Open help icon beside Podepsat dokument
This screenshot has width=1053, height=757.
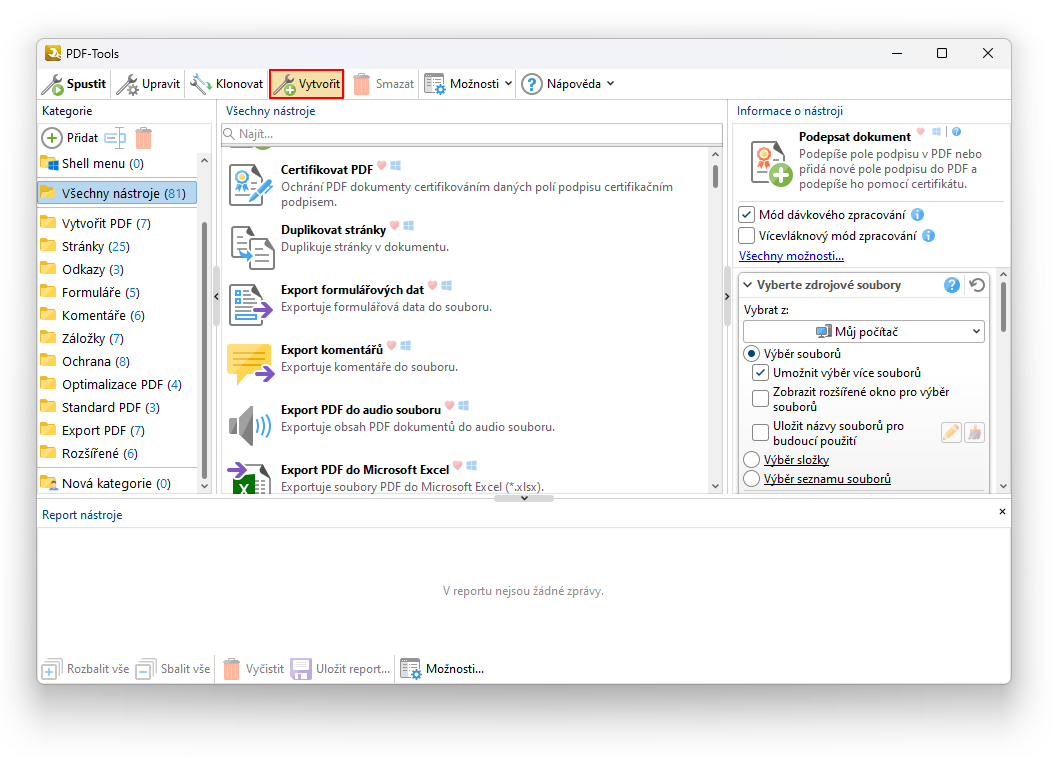click(956, 132)
